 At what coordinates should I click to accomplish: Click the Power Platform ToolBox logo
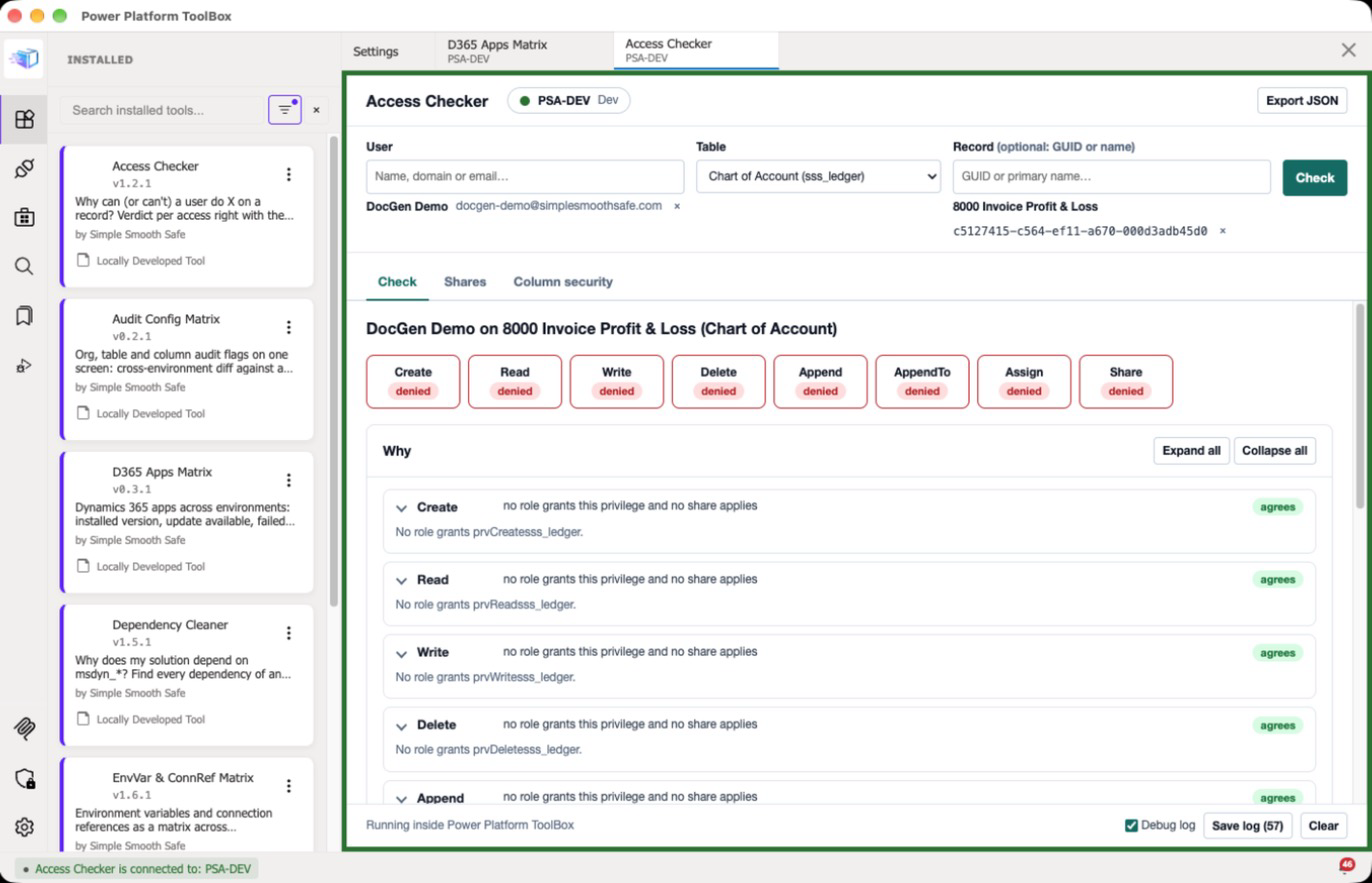pos(24,59)
